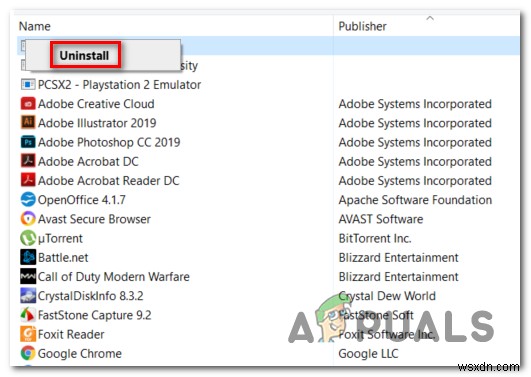Select OpenOffice 4.1.7 program name

[x=82, y=200]
